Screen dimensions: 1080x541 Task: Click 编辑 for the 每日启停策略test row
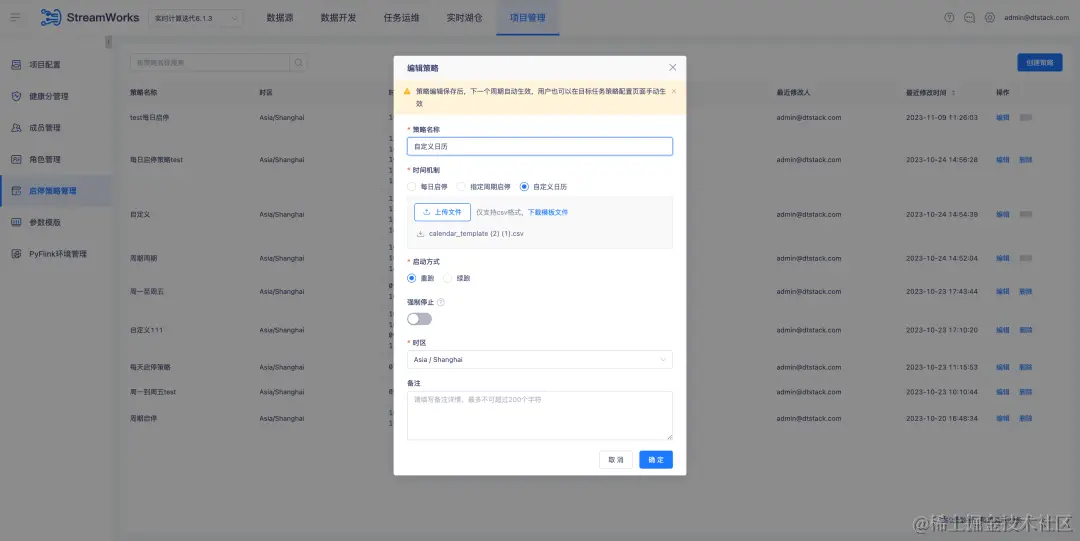1003,160
